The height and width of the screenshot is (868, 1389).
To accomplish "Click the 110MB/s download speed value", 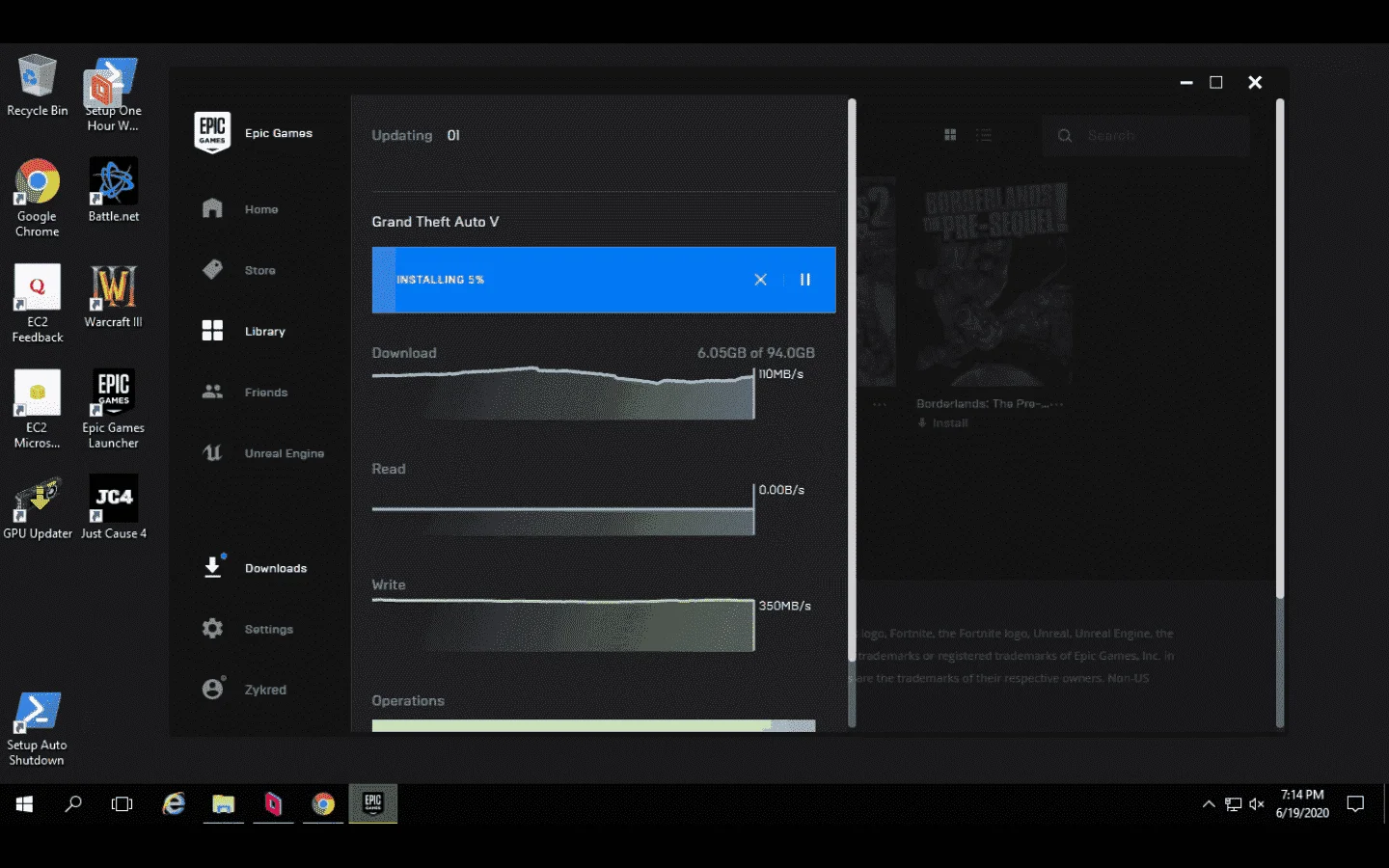I will coord(780,374).
